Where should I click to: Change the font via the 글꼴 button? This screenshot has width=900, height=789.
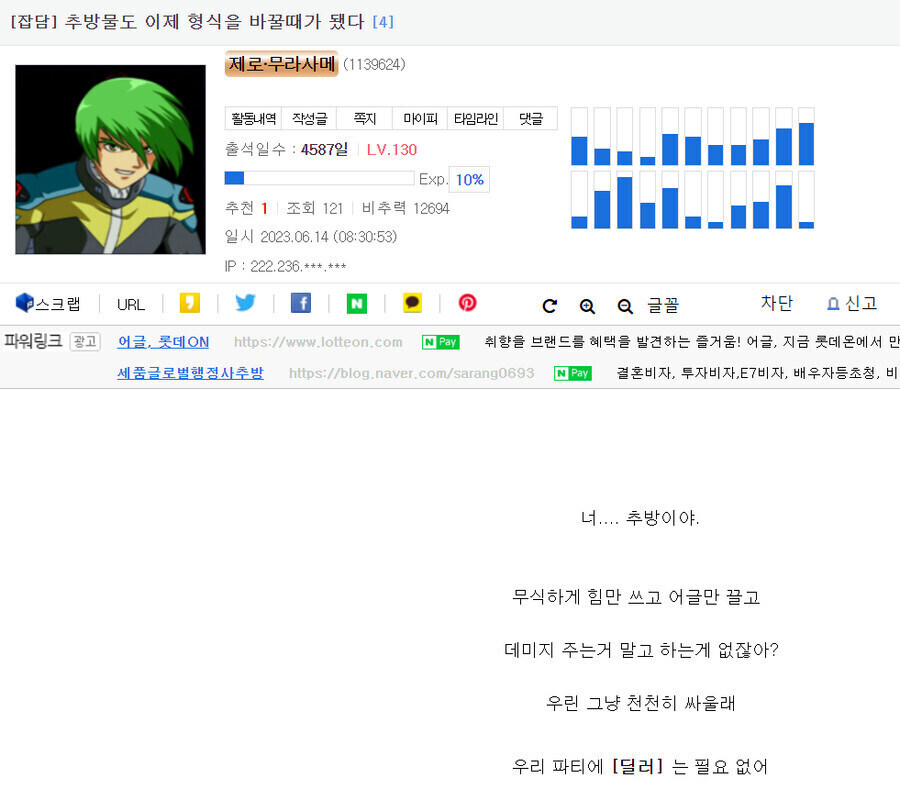click(x=665, y=303)
